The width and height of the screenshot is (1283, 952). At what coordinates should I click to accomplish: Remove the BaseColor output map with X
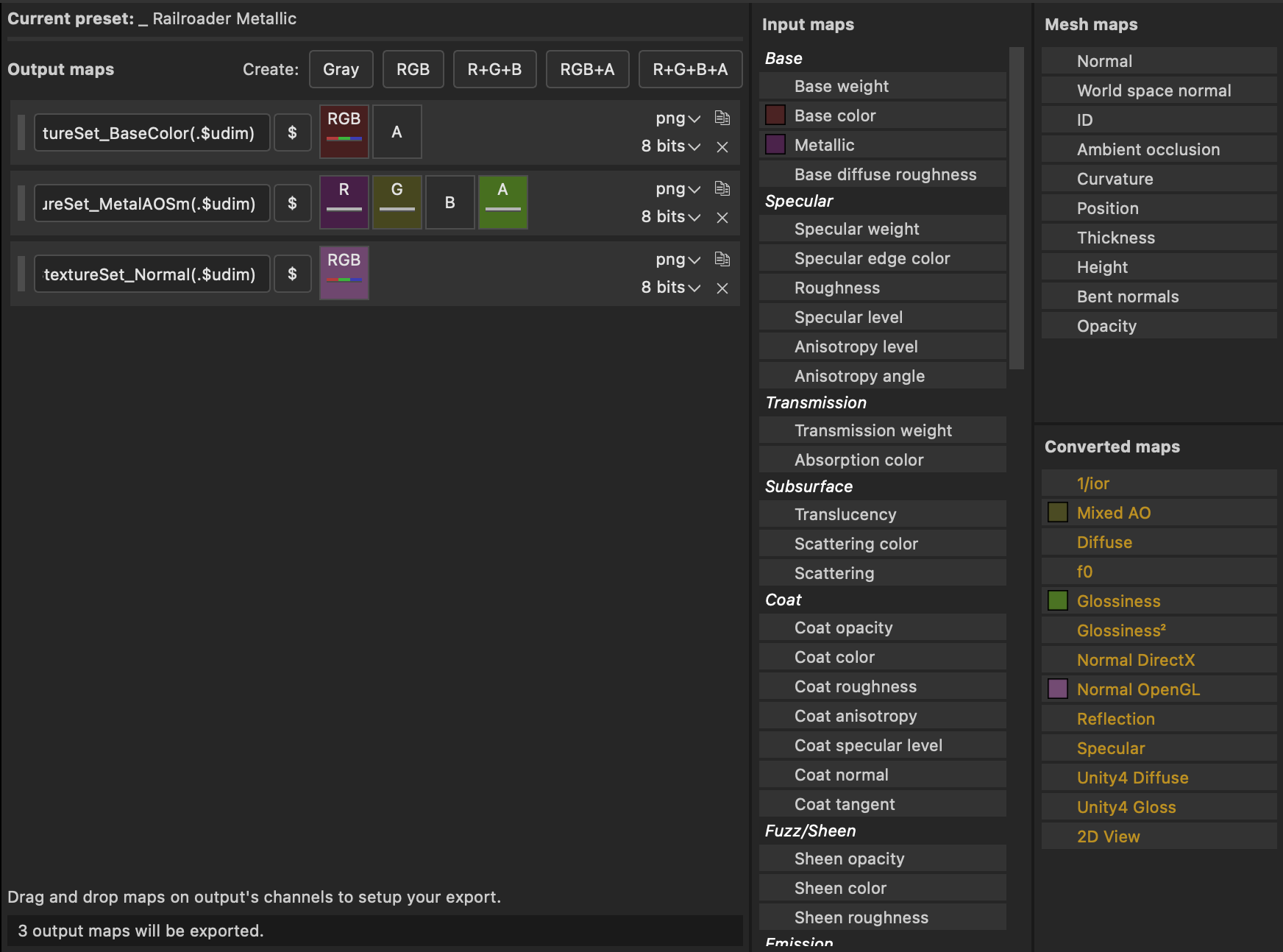pos(722,147)
